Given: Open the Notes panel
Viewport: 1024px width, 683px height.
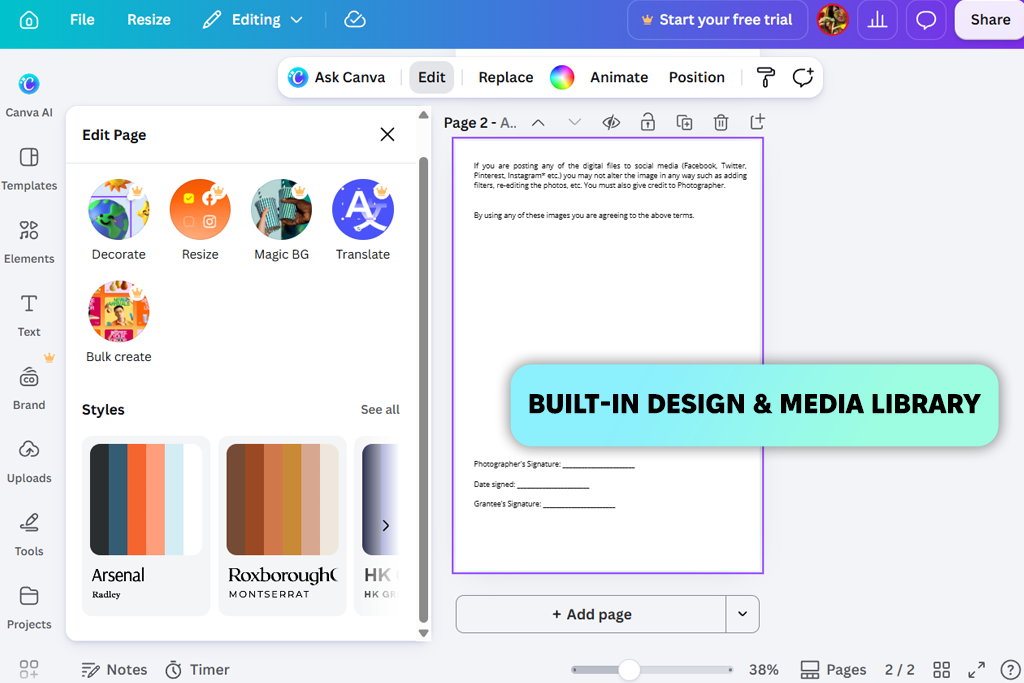Looking at the screenshot, I should [114, 670].
